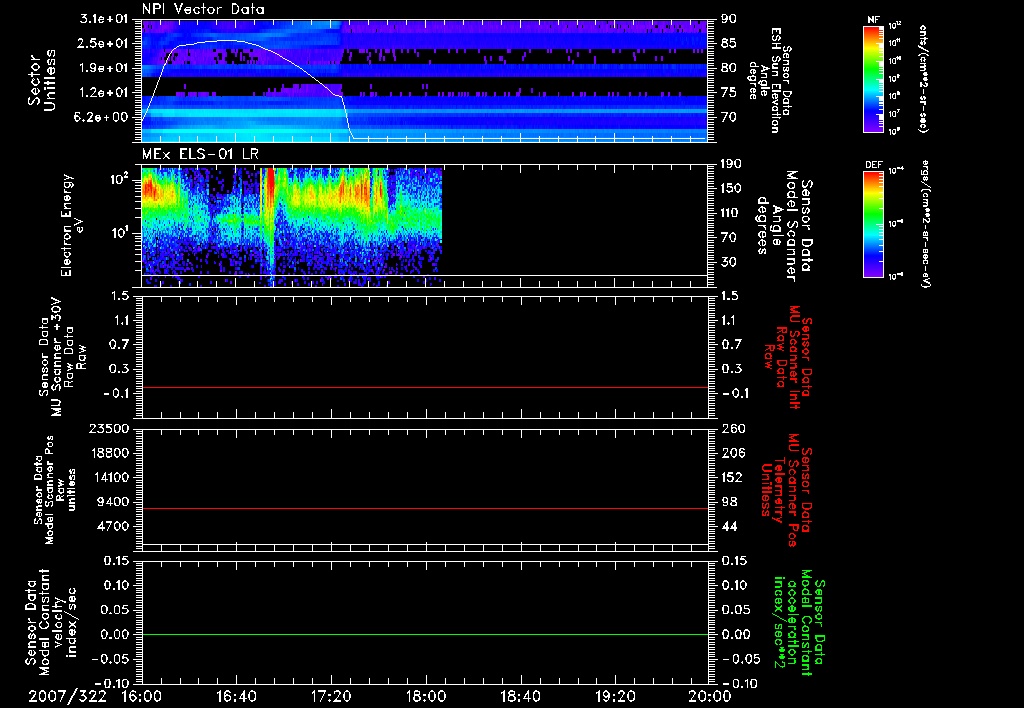This screenshot has height=708, width=1024.
Task: Click the red MU Scanner +30V trace line
Action: [424, 387]
